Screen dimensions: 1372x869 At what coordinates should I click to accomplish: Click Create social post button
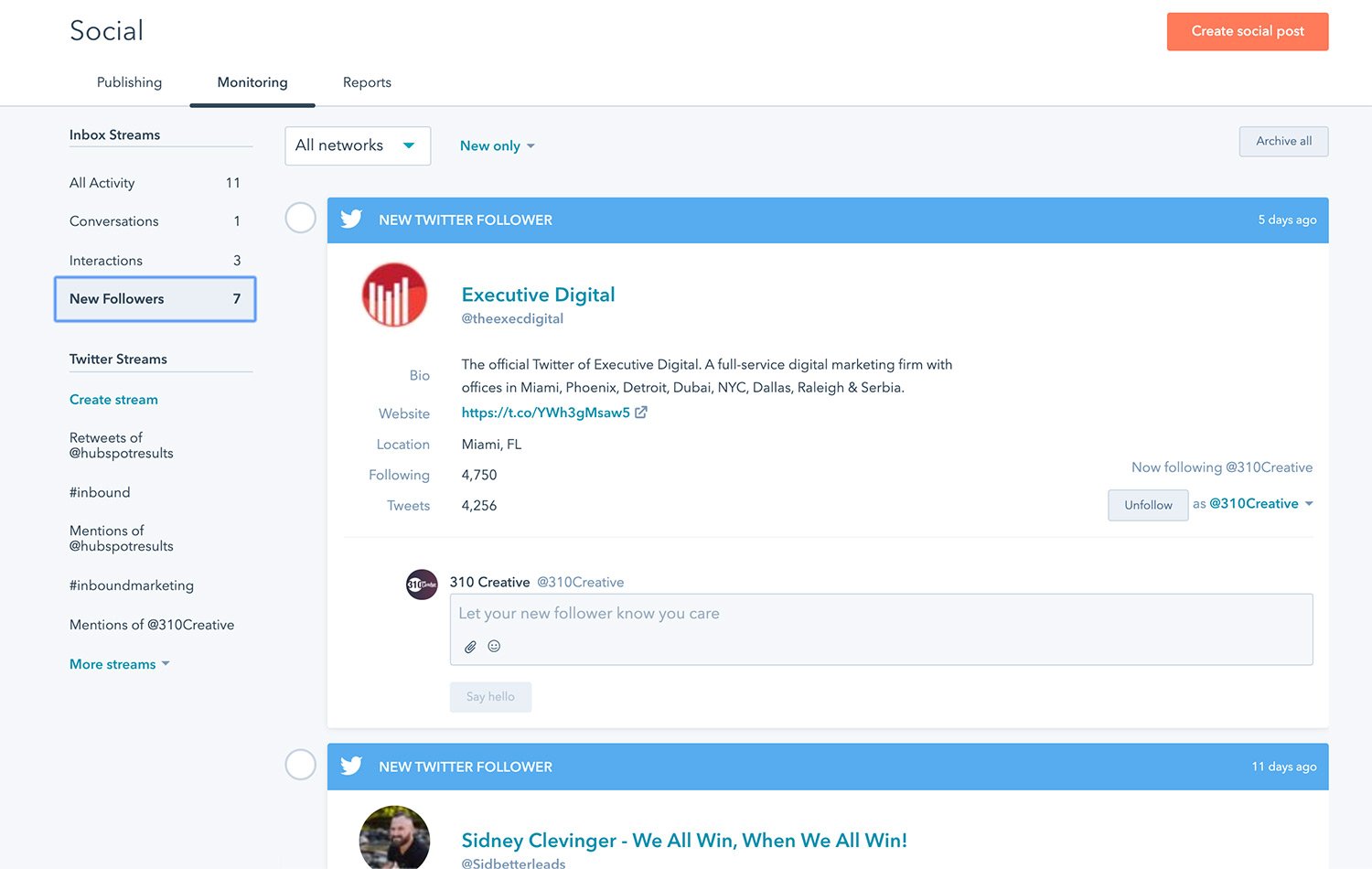tap(1248, 31)
